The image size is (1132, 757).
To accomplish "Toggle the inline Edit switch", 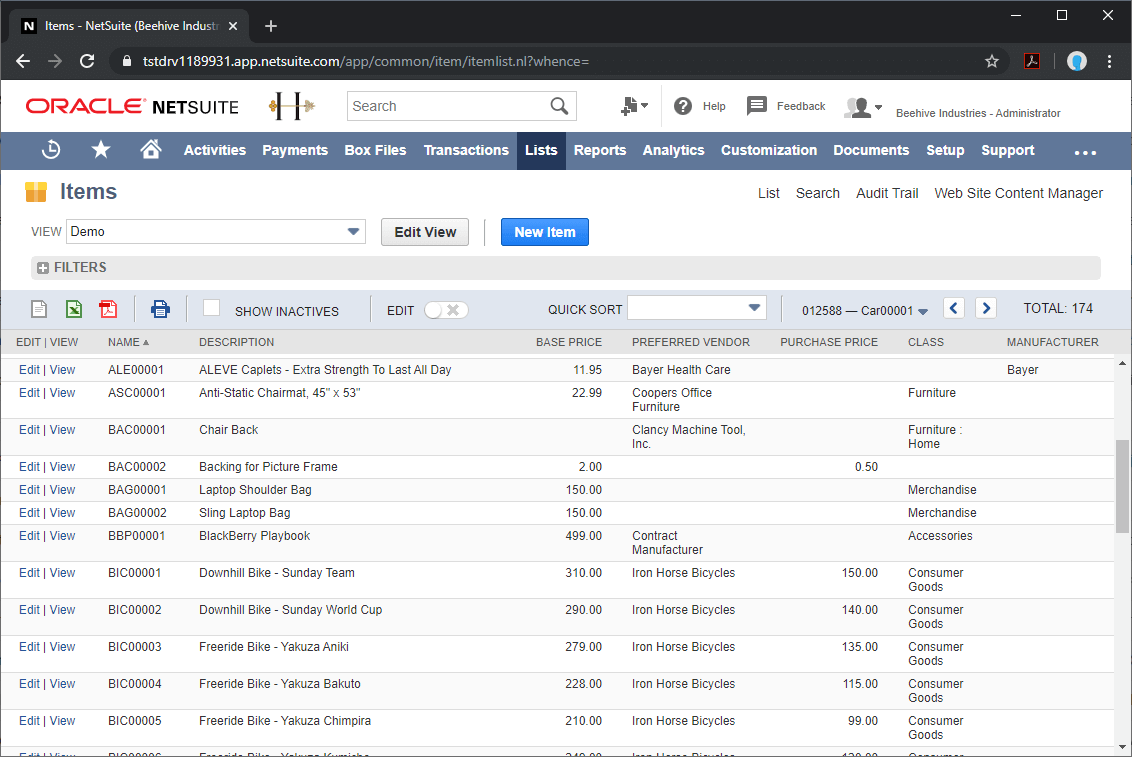I will 445,310.
